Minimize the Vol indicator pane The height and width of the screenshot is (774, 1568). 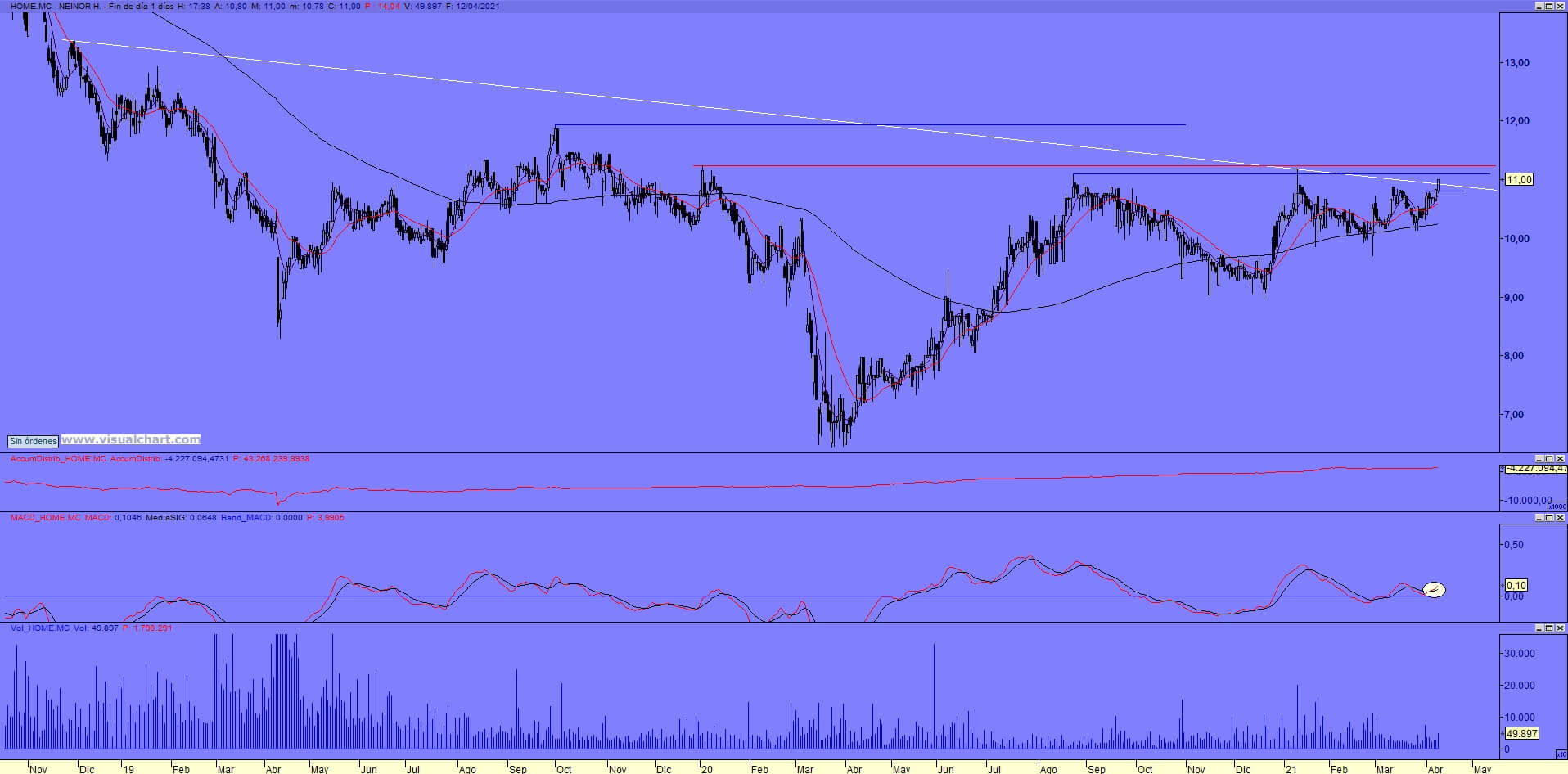[x=1539, y=628]
